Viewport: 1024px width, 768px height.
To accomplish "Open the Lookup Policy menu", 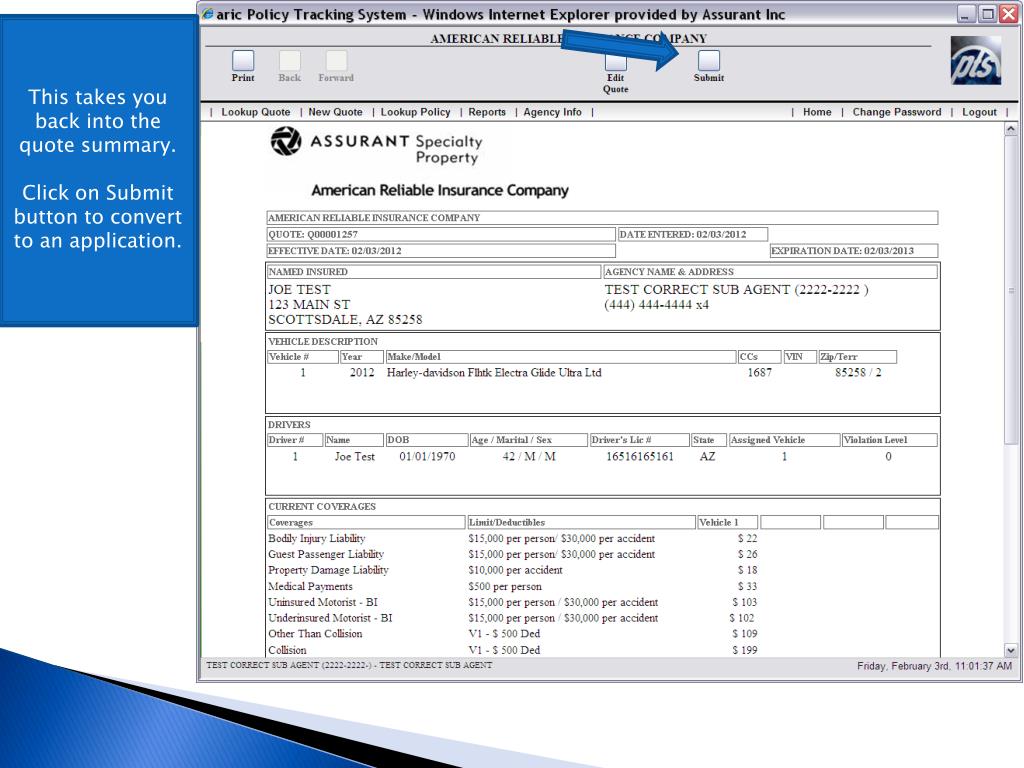I will (415, 112).
